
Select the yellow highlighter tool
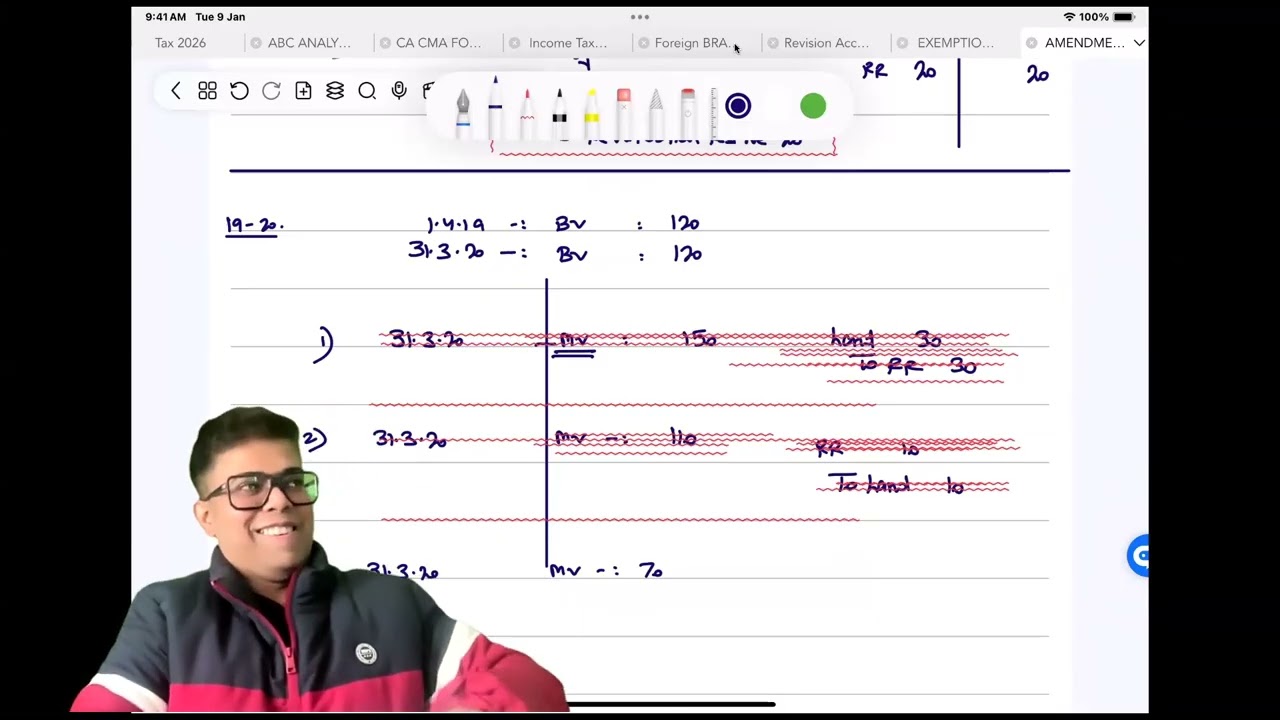tap(591, 112)
